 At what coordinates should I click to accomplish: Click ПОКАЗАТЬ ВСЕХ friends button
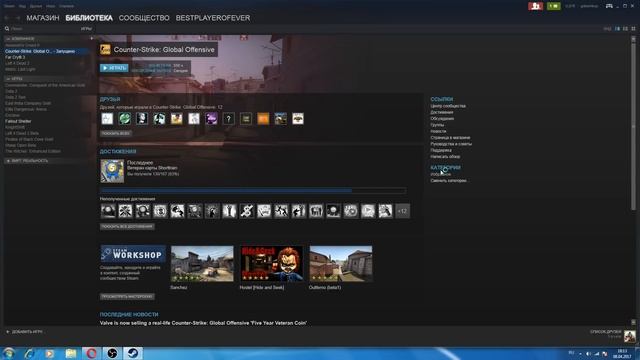pos(116,133)
